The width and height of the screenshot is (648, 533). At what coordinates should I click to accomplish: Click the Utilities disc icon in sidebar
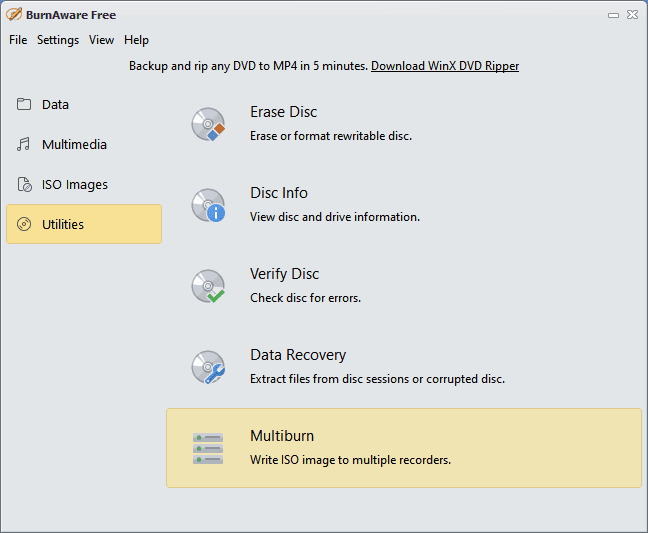click(x=24, y=225)
